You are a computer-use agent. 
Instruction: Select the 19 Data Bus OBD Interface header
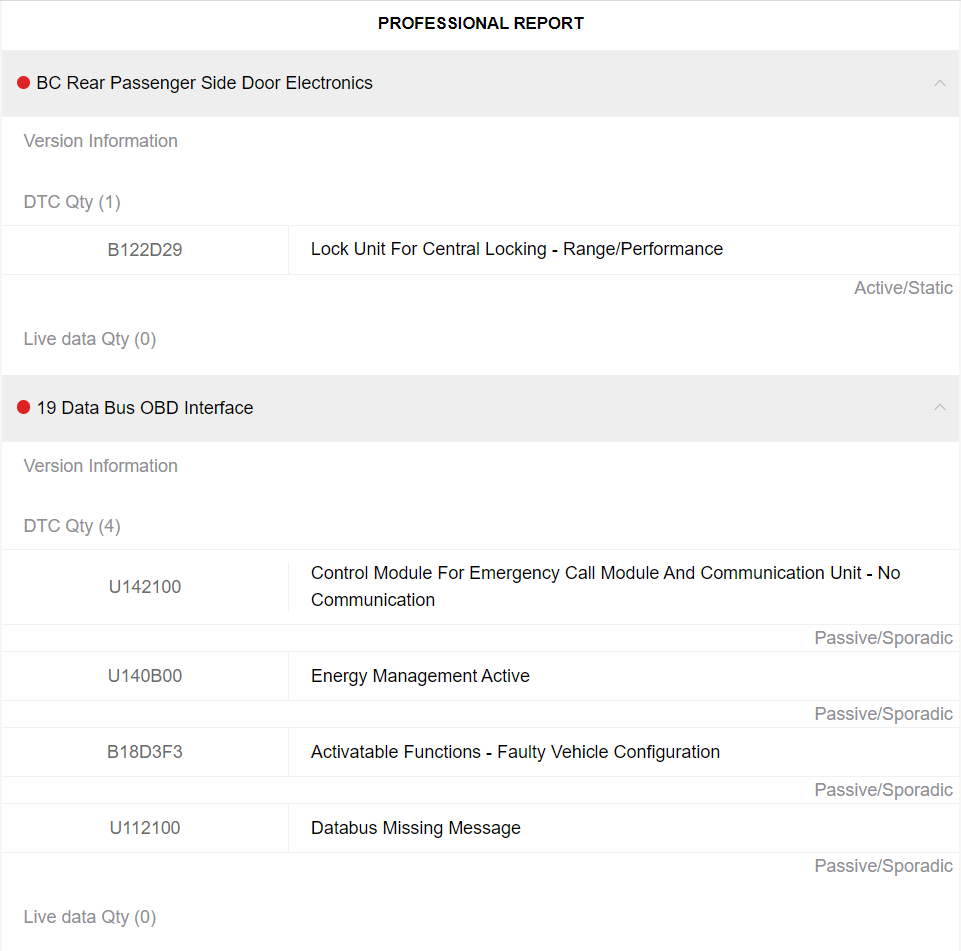144,408
